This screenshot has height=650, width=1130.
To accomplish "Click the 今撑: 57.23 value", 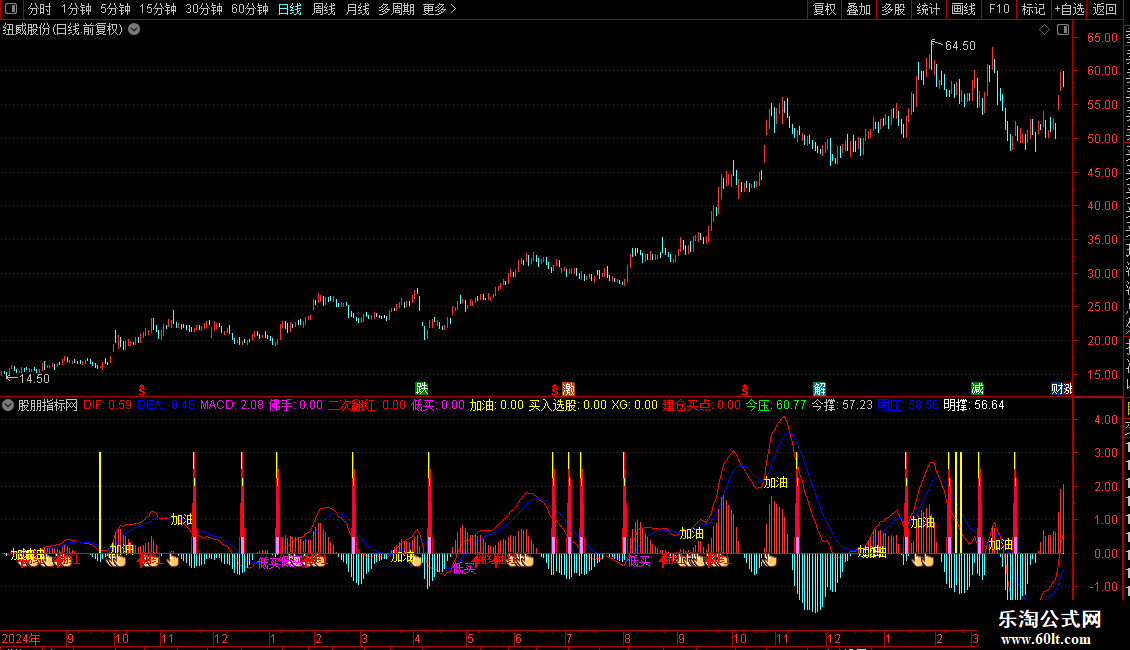I will pos(842,405).
